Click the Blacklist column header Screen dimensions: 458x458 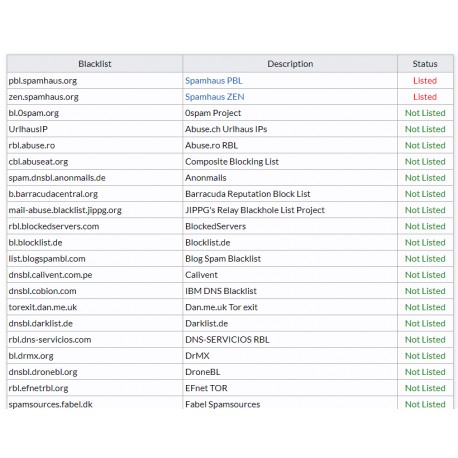(95, 64)
